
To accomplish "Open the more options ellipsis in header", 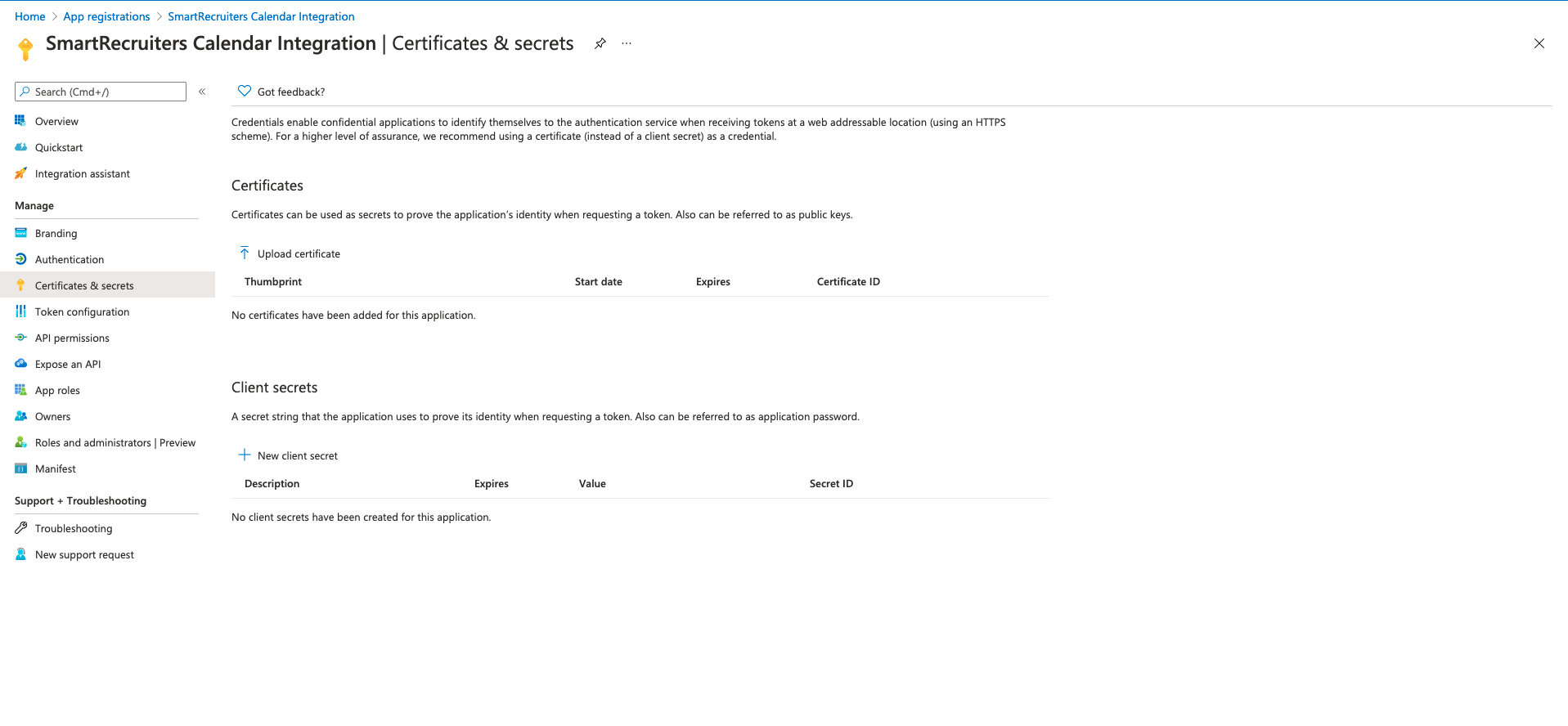I will 627,43.
